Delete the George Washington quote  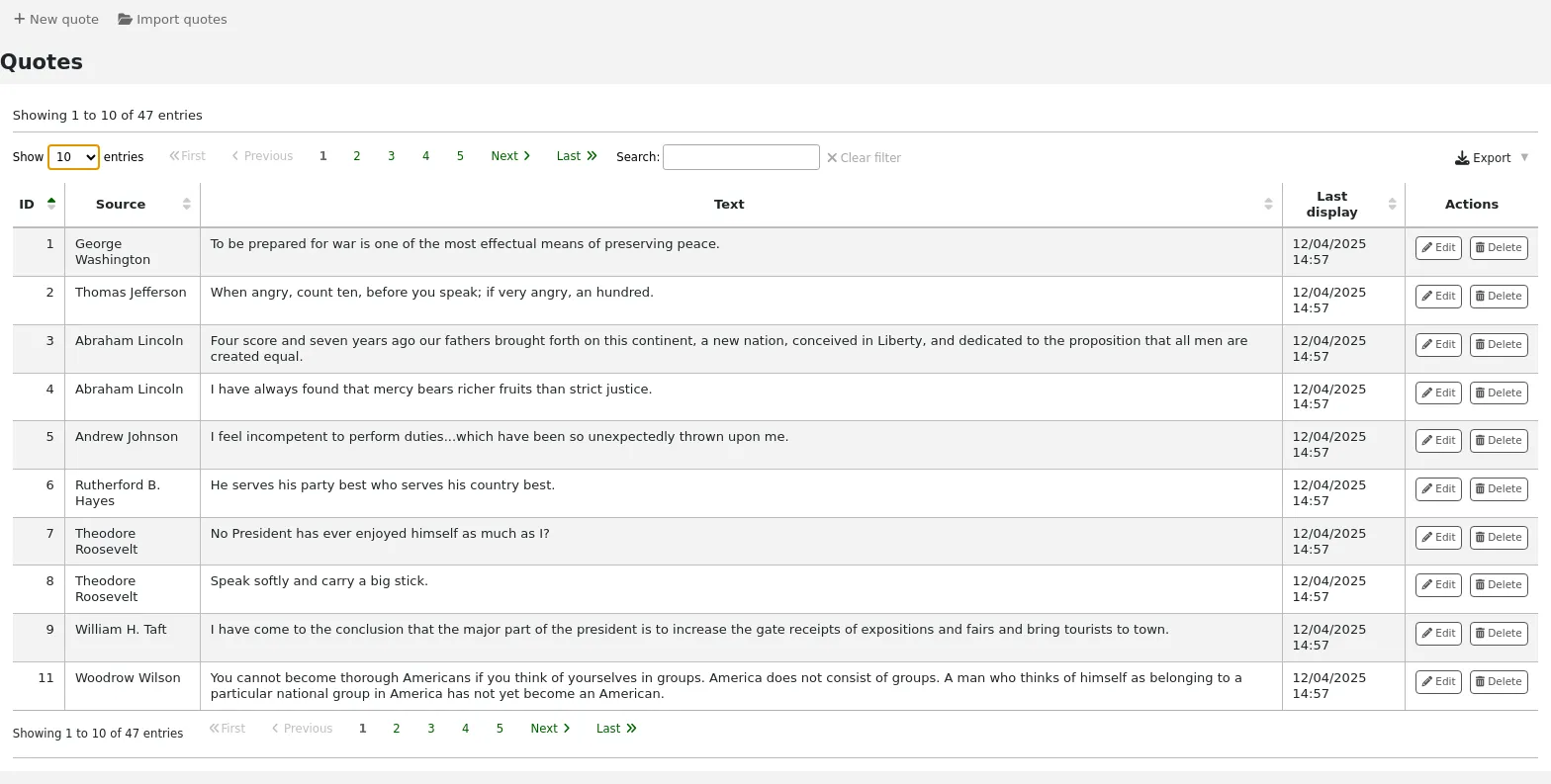[1499, 248]
